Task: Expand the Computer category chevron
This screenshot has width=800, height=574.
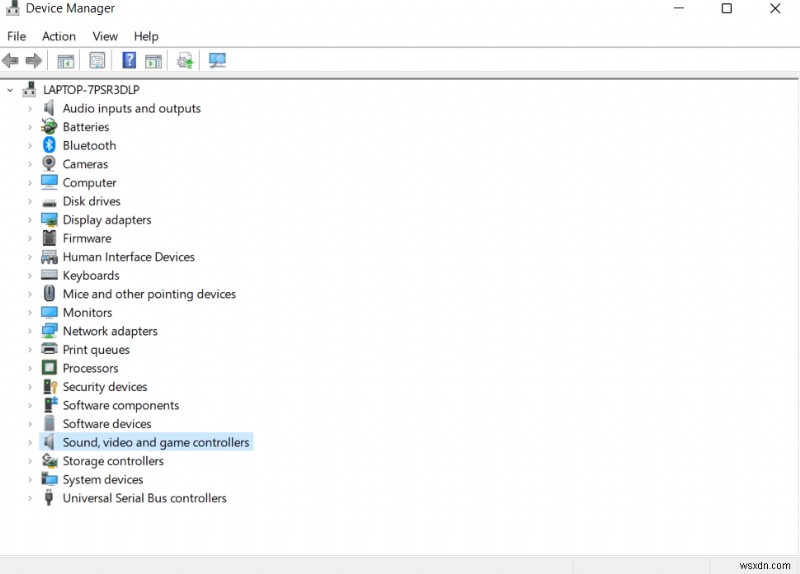Action: pyautogui.click(x=30, y=183)
